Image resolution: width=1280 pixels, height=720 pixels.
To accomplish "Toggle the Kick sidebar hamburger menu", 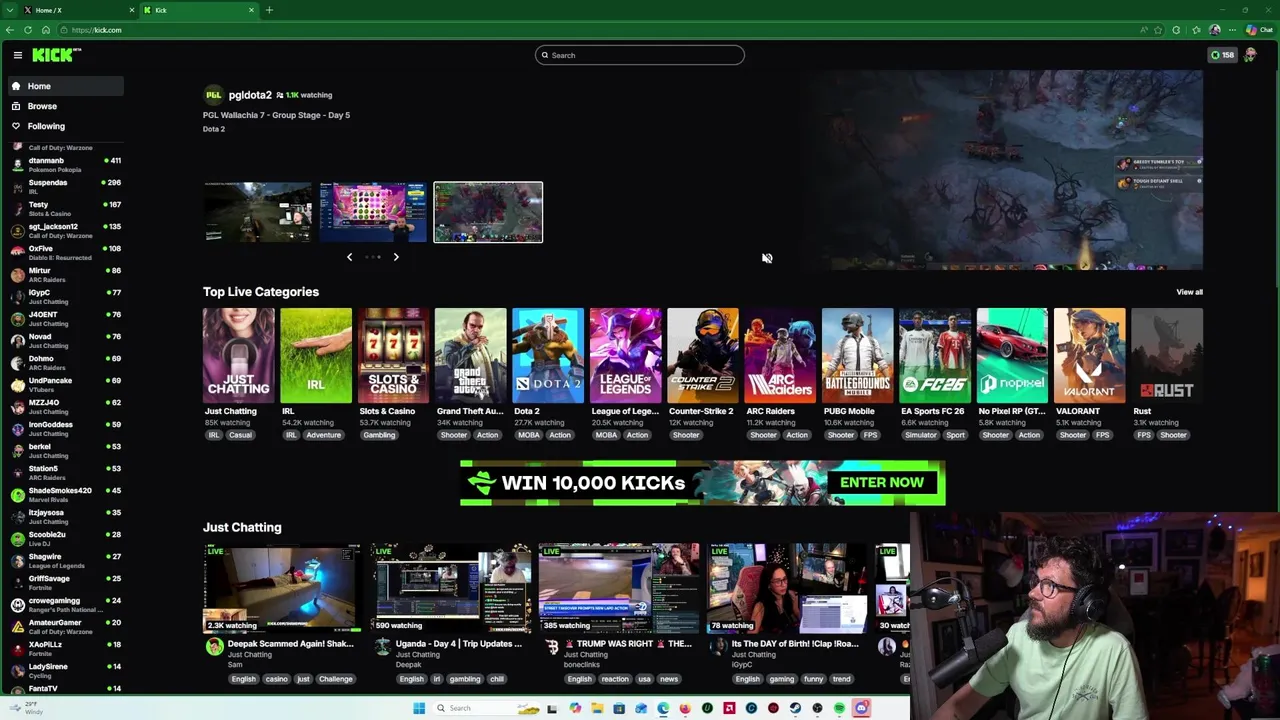I will pyautogui.click(x=17, y=55).
